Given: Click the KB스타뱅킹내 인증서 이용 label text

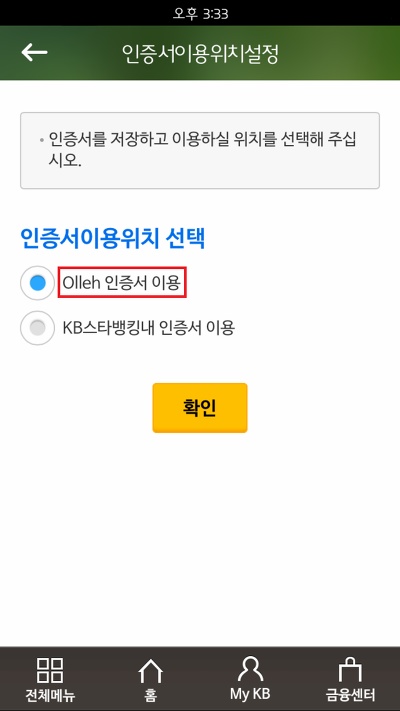Looking at the screenshot, I should click(x=148, y=327).
